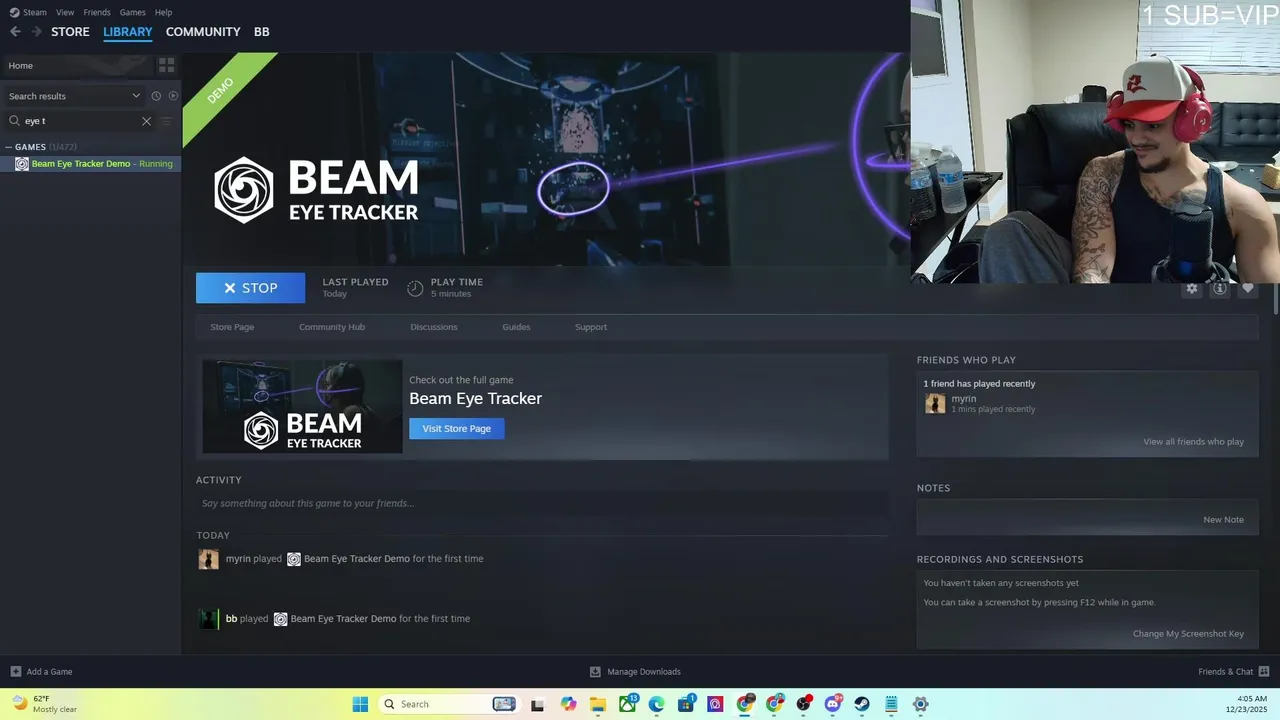
Task: Select Beam Eye Tracker Demo in sidebar
Action: 90,164
